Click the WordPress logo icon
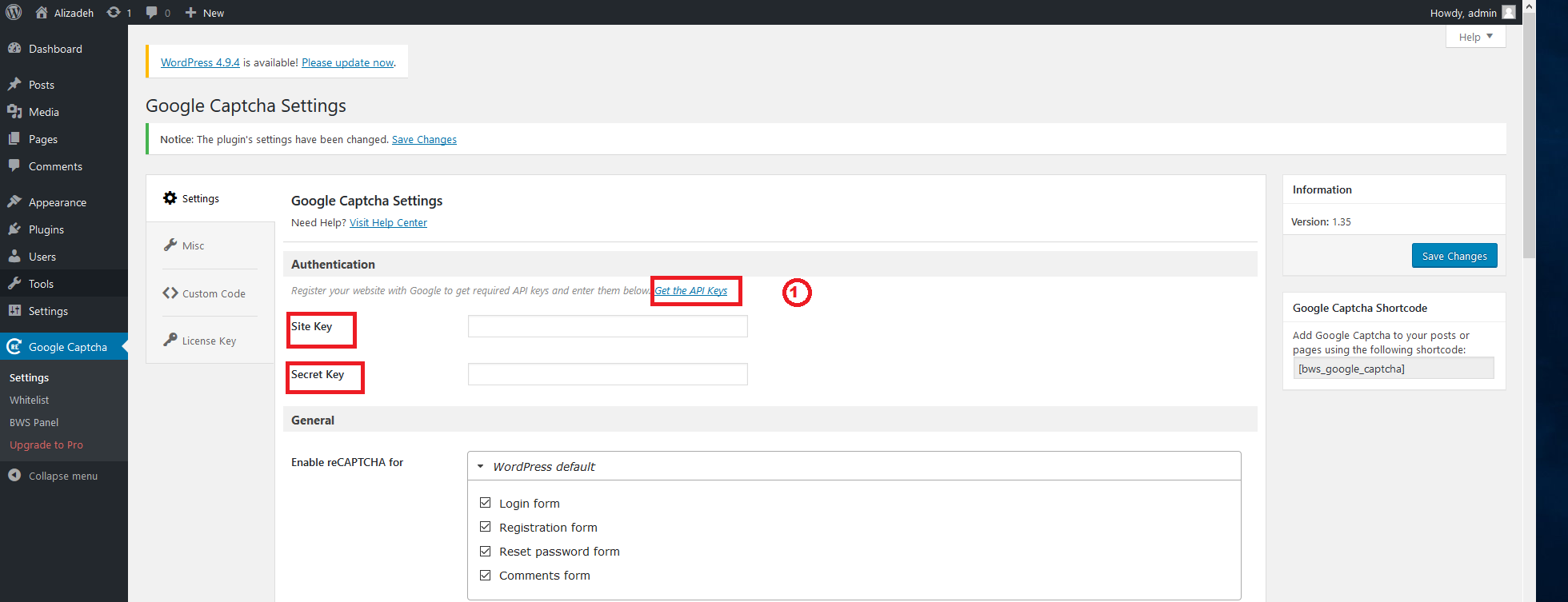1568x602 pixels. [14, 12]
